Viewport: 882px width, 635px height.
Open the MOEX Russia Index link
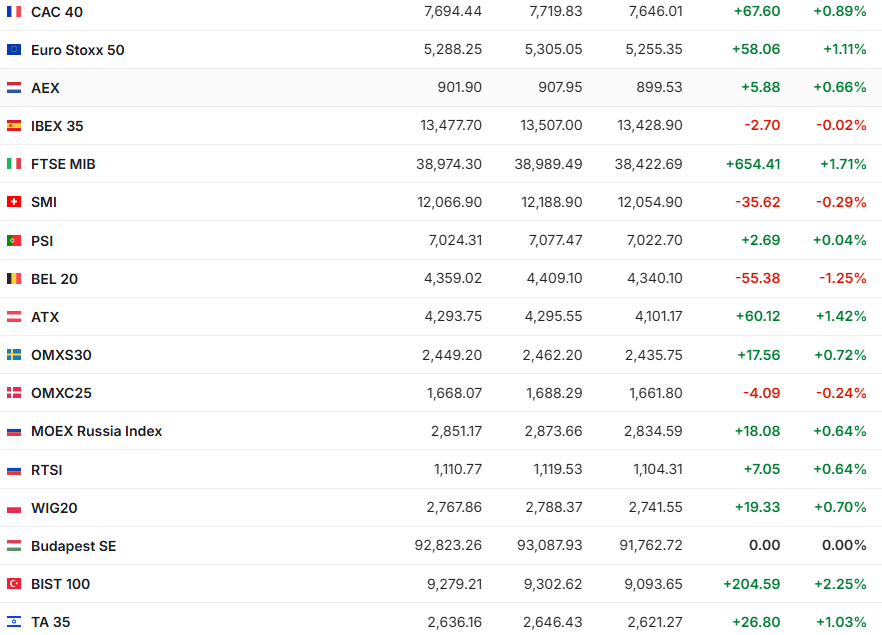(96, 431)
